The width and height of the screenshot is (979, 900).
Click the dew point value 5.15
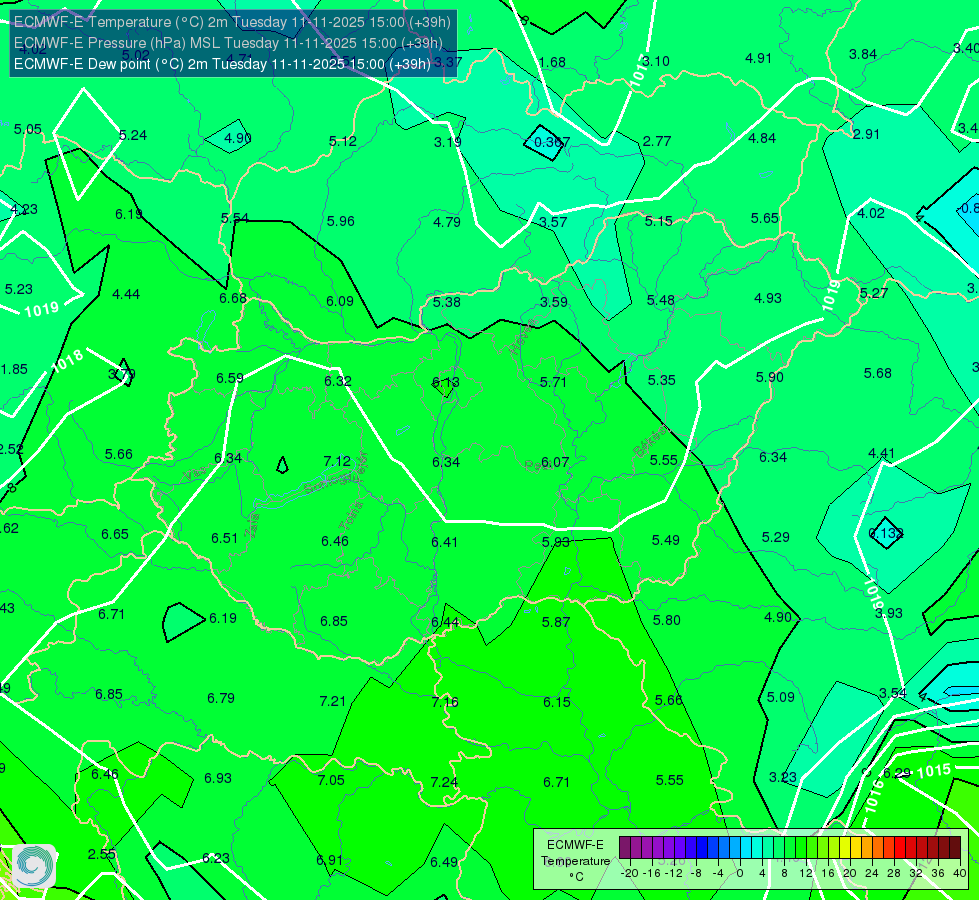coord(659,221)
